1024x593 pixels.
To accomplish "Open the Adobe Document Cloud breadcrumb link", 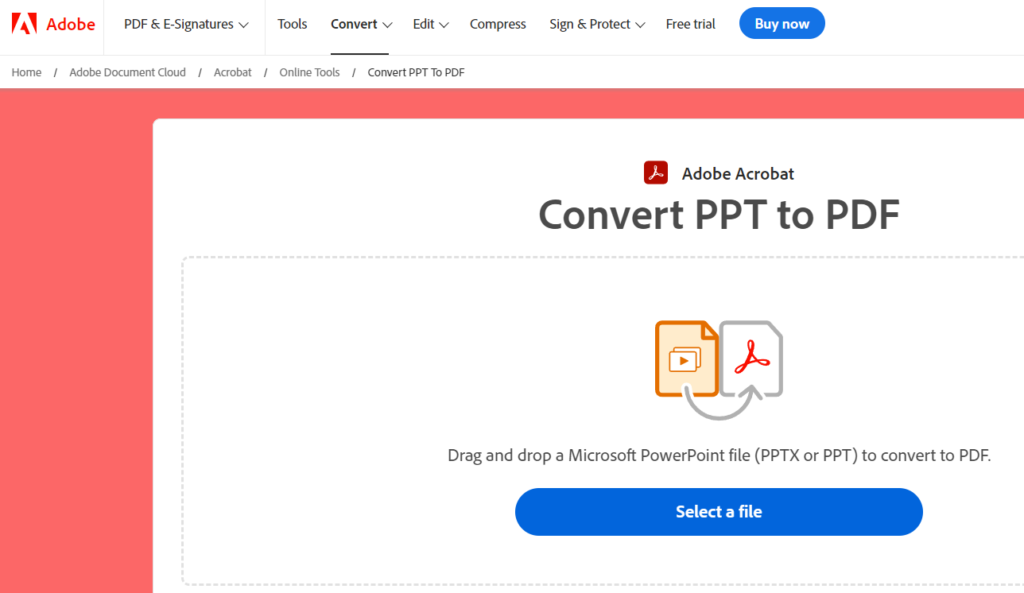I will 127,72.
